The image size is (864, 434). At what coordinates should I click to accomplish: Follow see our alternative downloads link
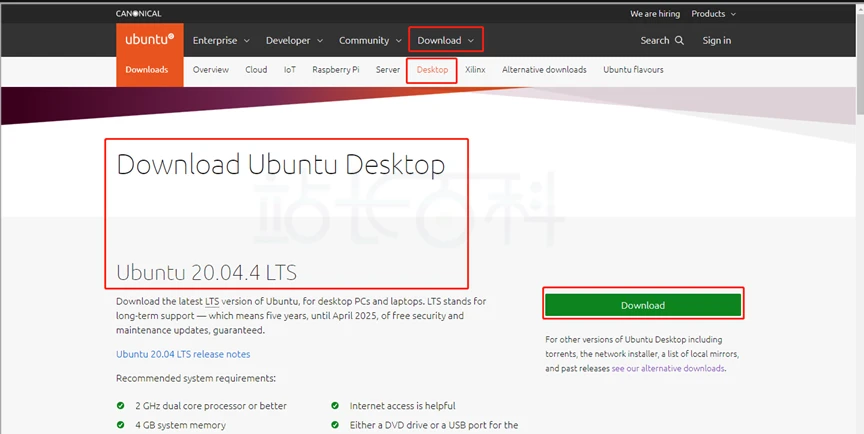[x=668, y=368]
